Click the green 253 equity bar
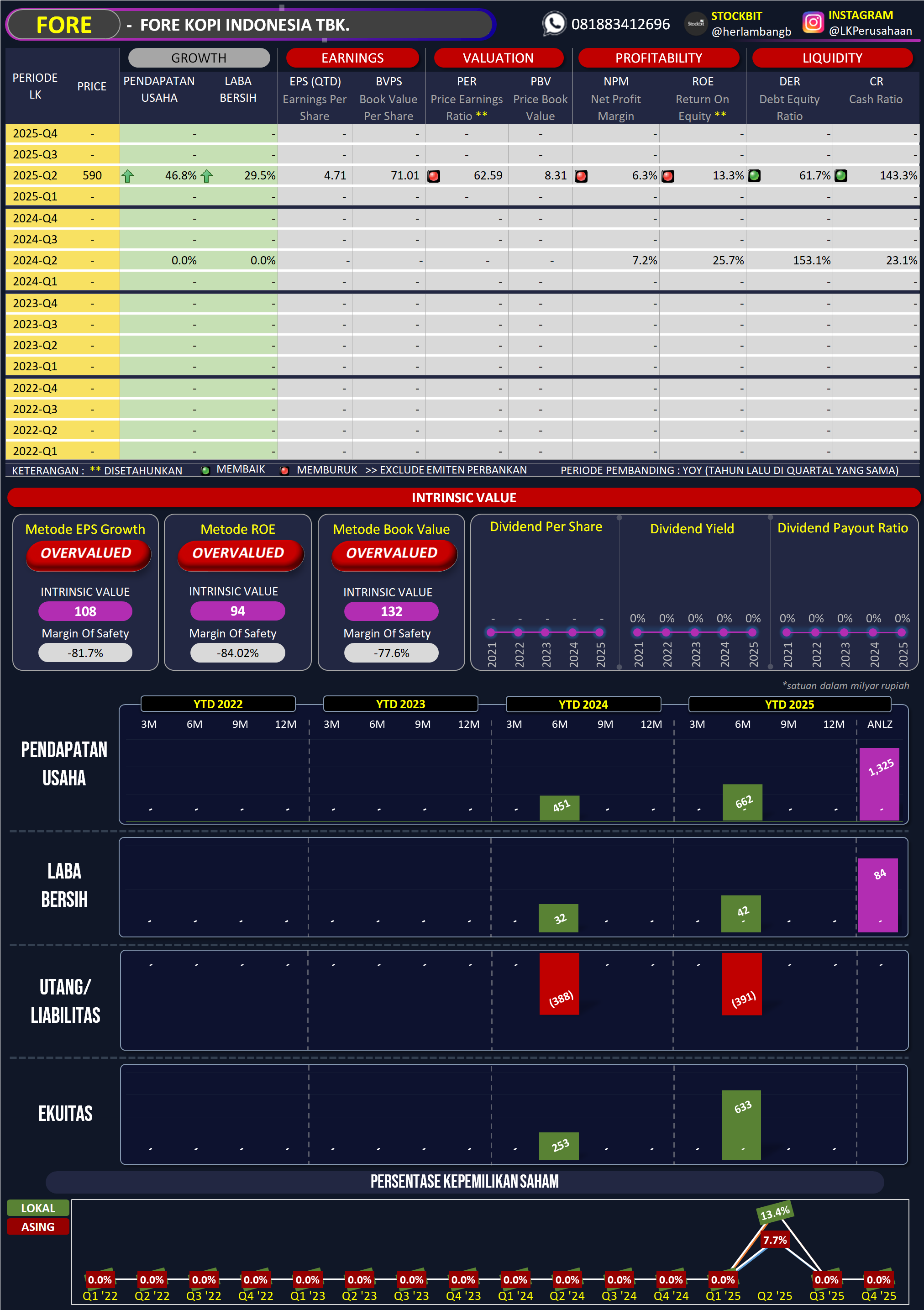 point(559,1146)
